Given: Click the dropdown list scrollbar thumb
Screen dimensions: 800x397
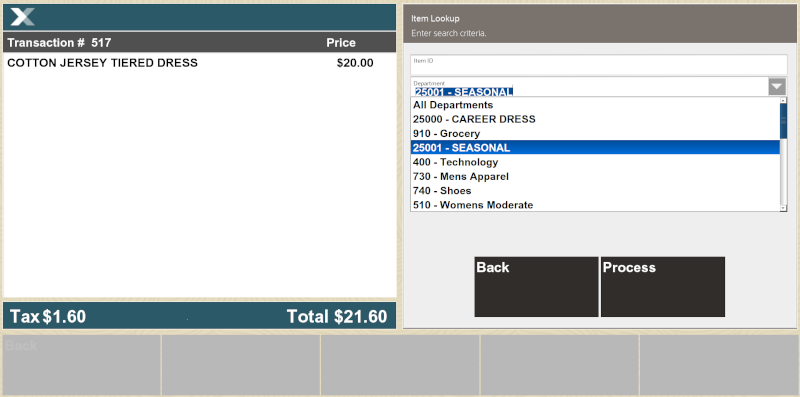Looking at the screenshot, I should point(783,121).
